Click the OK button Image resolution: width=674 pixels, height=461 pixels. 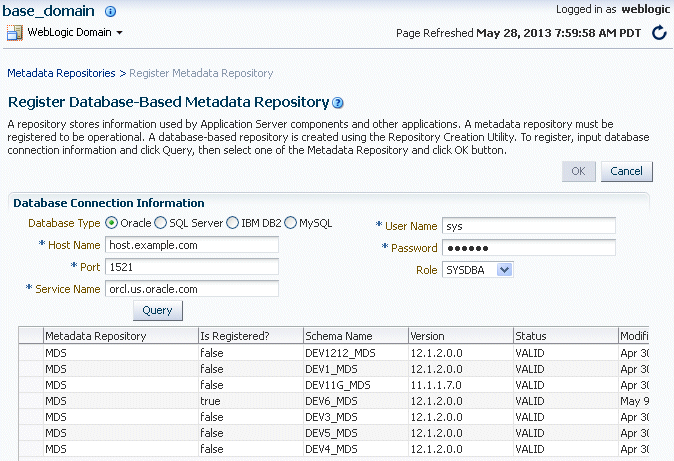[579, 171]
